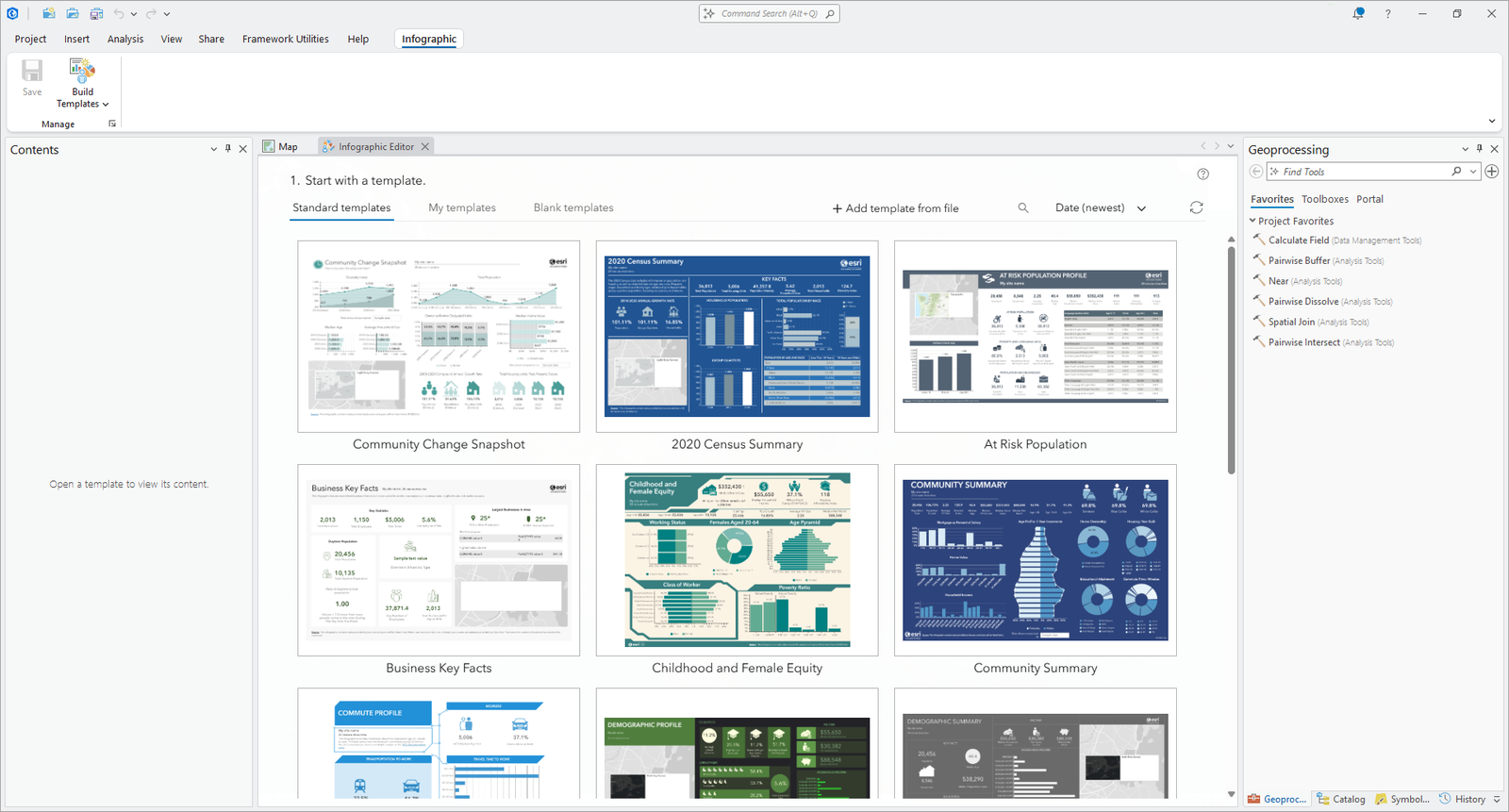Open the Contents pane options dropdown
This screenshot has width=1509, height=812.
click(213, 149)
